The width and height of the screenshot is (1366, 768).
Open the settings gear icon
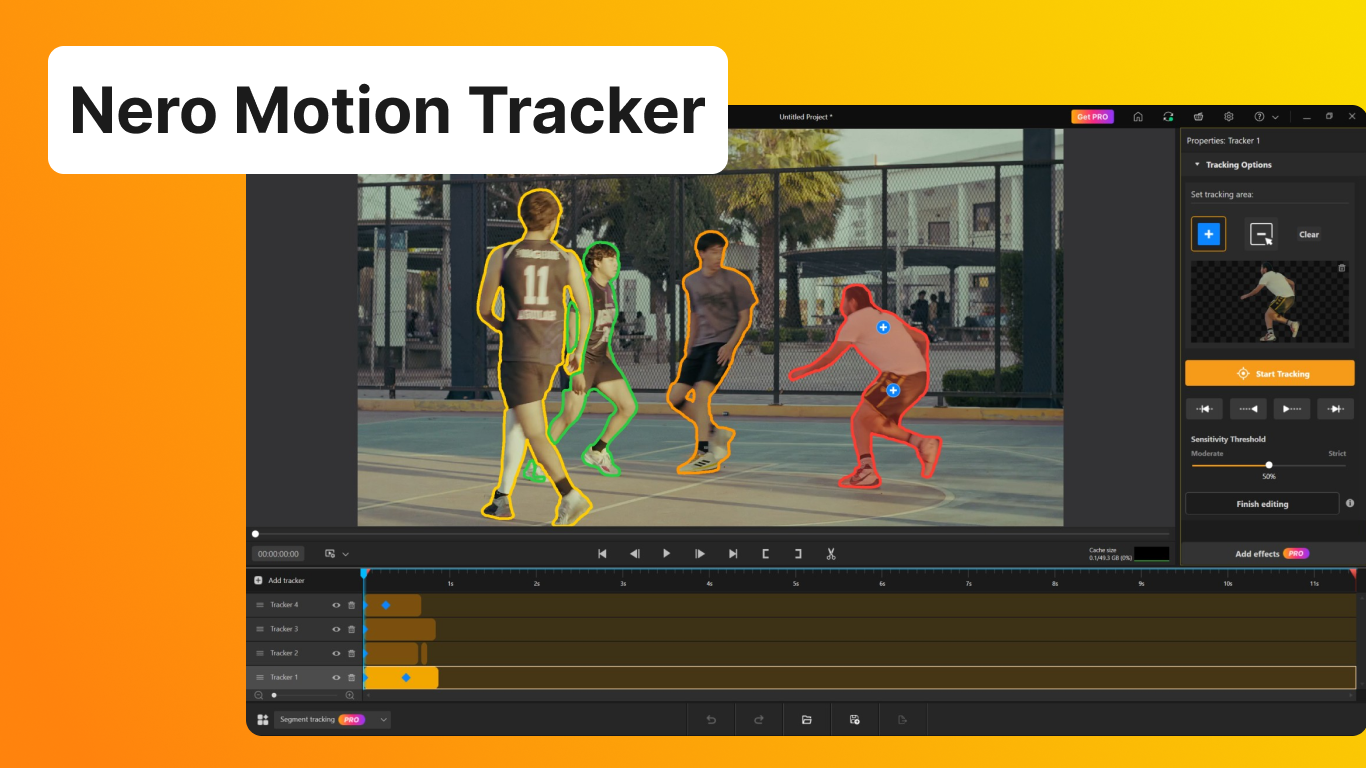point(1229,117)
